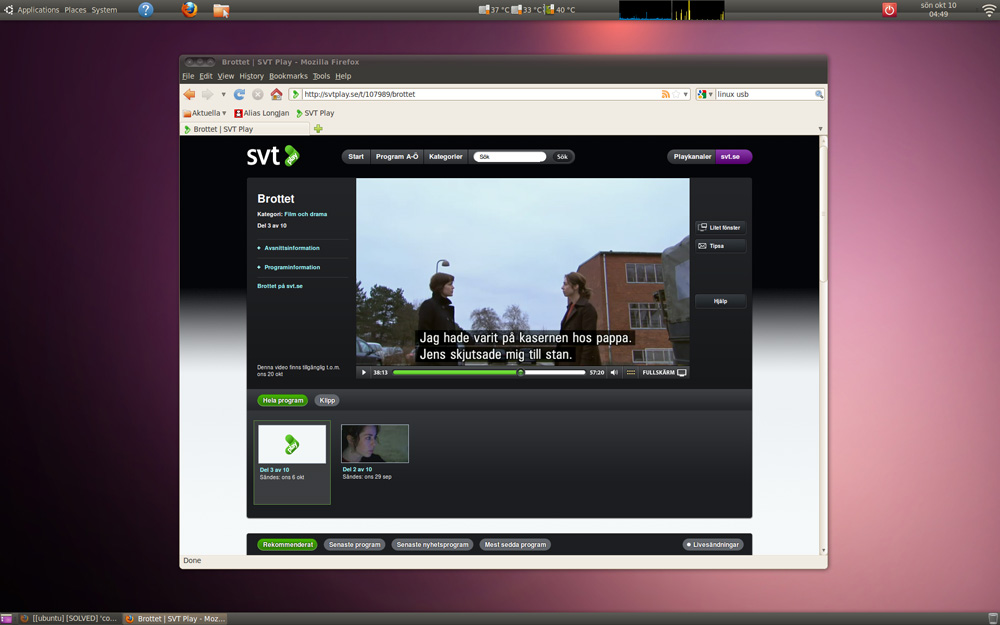Click the system monitor graph applet

(x=672, y=10)
